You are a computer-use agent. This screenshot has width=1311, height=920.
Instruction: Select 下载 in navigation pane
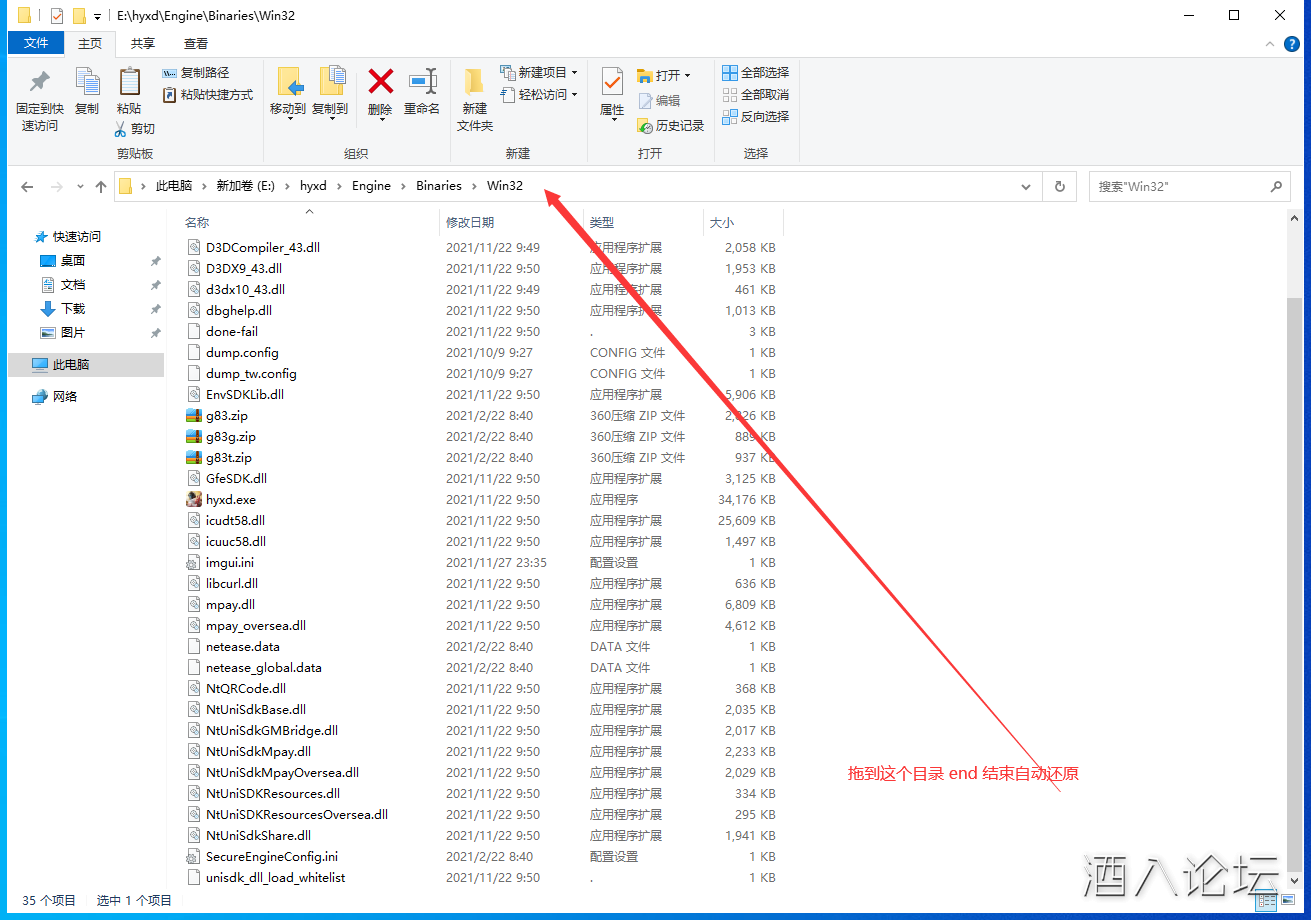(x=73, y=309)
